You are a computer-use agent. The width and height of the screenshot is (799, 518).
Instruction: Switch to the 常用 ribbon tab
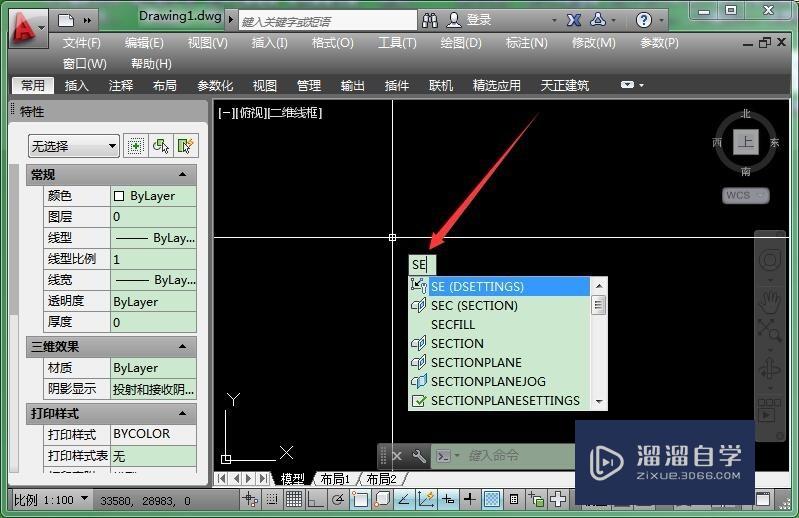pos(33,85)
